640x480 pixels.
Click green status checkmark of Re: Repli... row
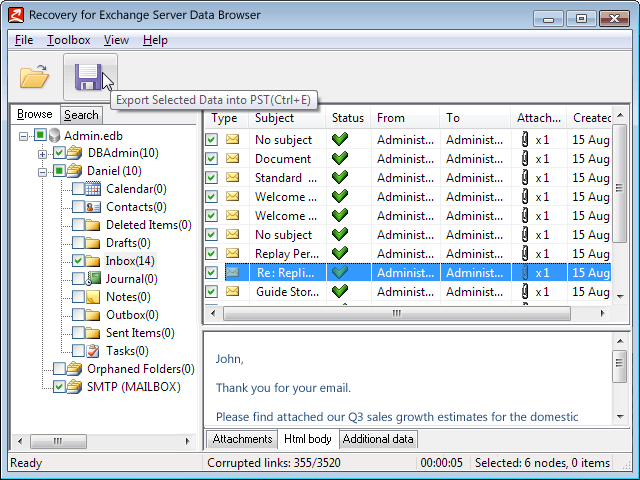pyautogui.click(x=340, y=272)
